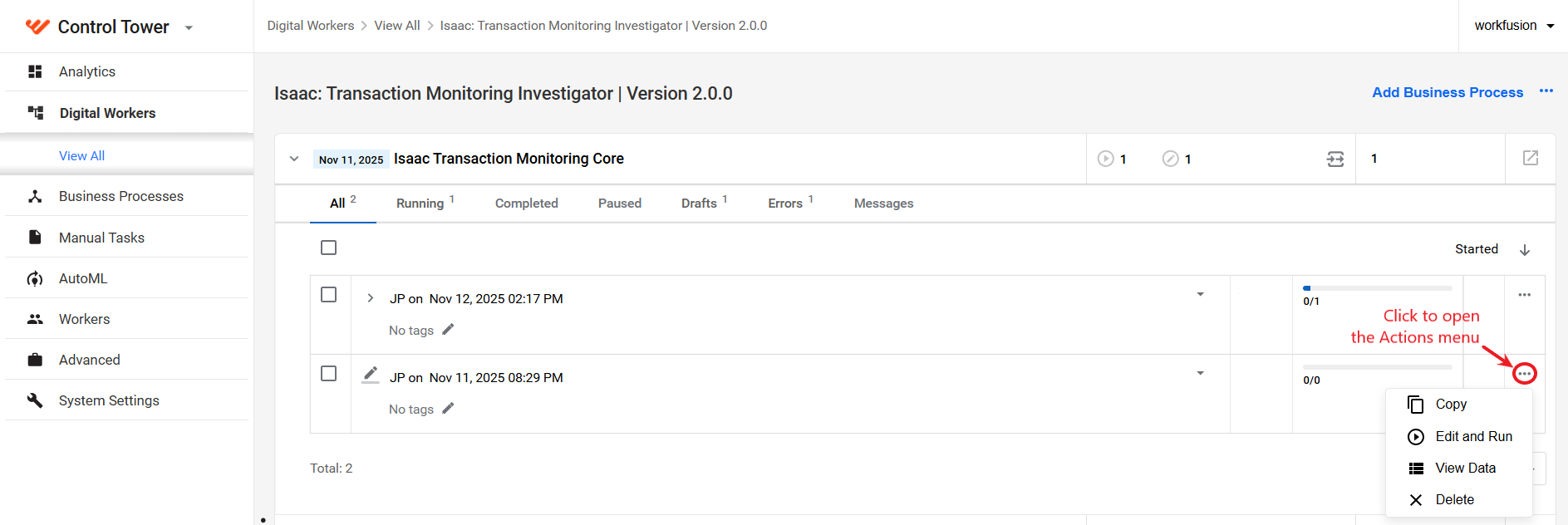
Task: Check the select-all instances checkbox
Action: (329, 248)
